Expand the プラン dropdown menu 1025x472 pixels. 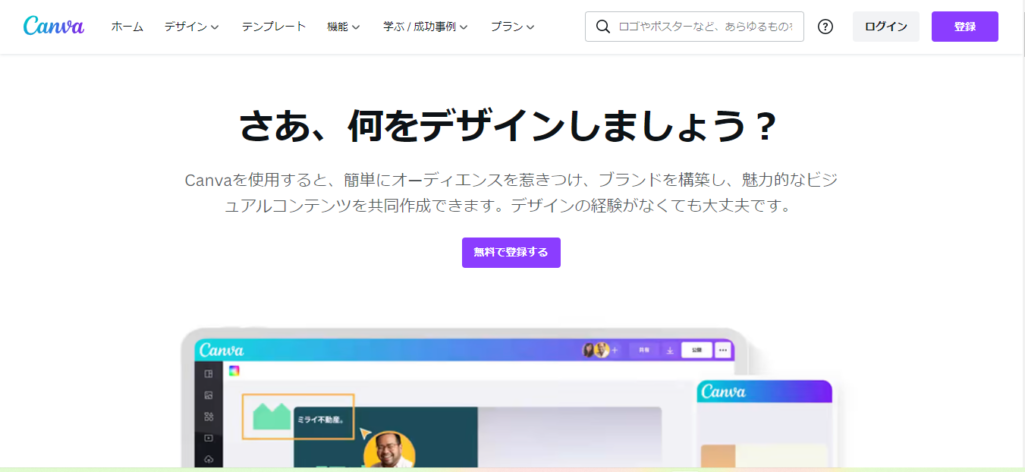click(x=512, y=27)
